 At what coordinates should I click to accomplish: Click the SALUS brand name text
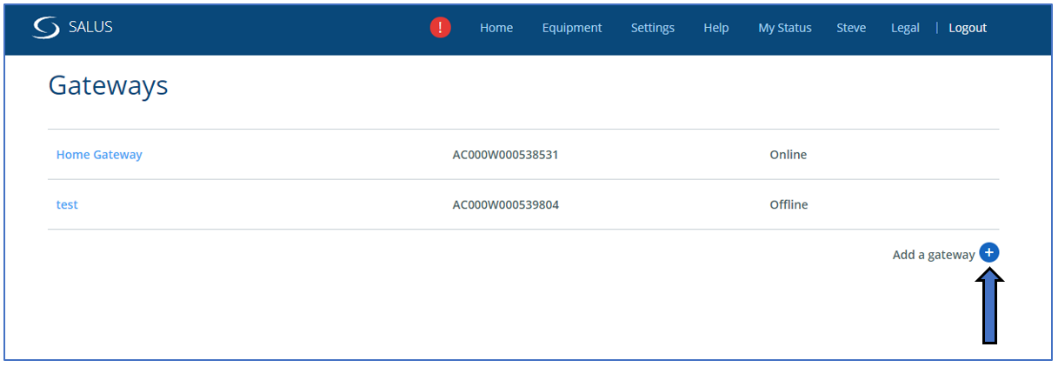tap(90, 28)
